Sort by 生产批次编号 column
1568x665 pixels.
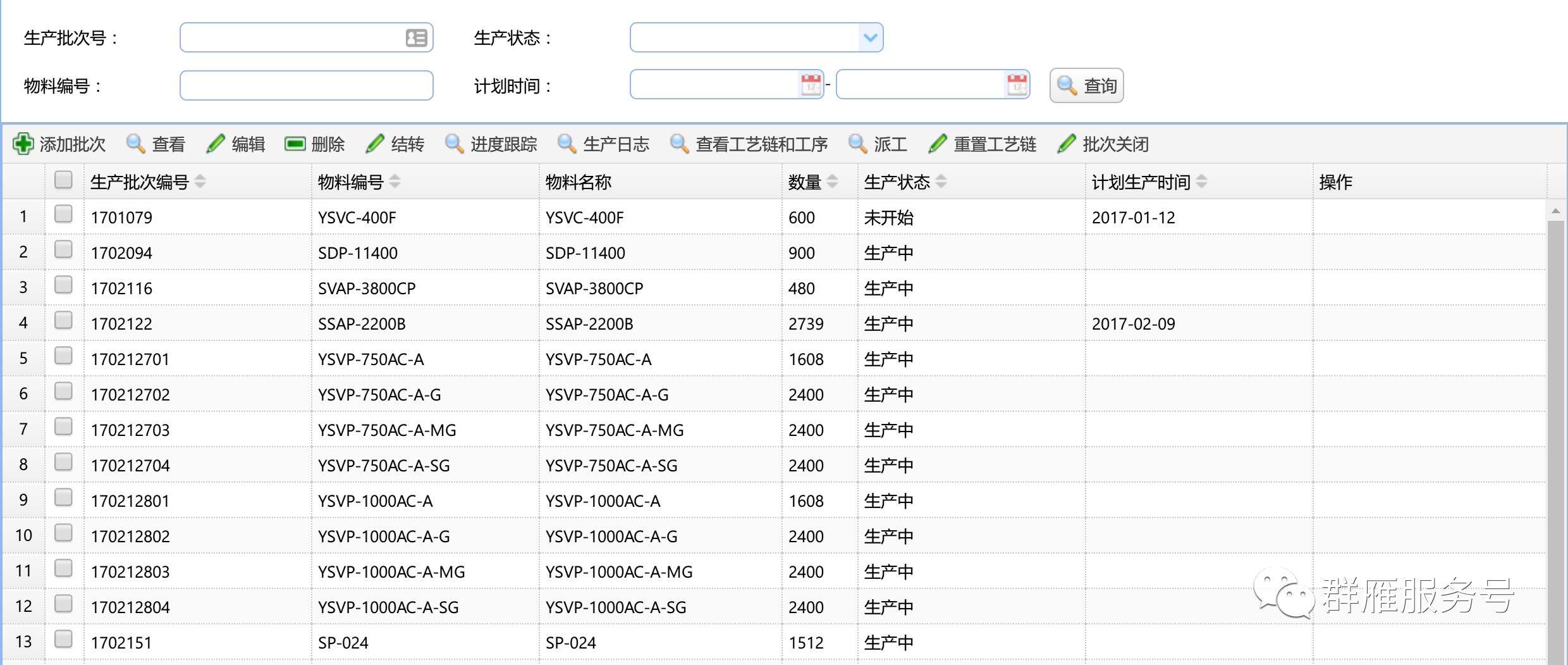pyautogui.click(x=200, y=182)
